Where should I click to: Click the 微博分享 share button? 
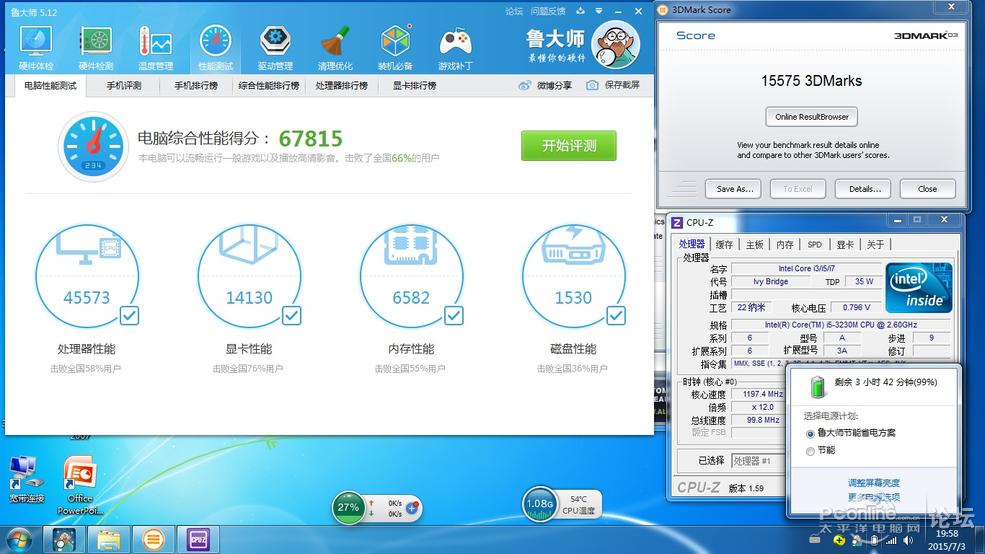[x=545, y=85]
